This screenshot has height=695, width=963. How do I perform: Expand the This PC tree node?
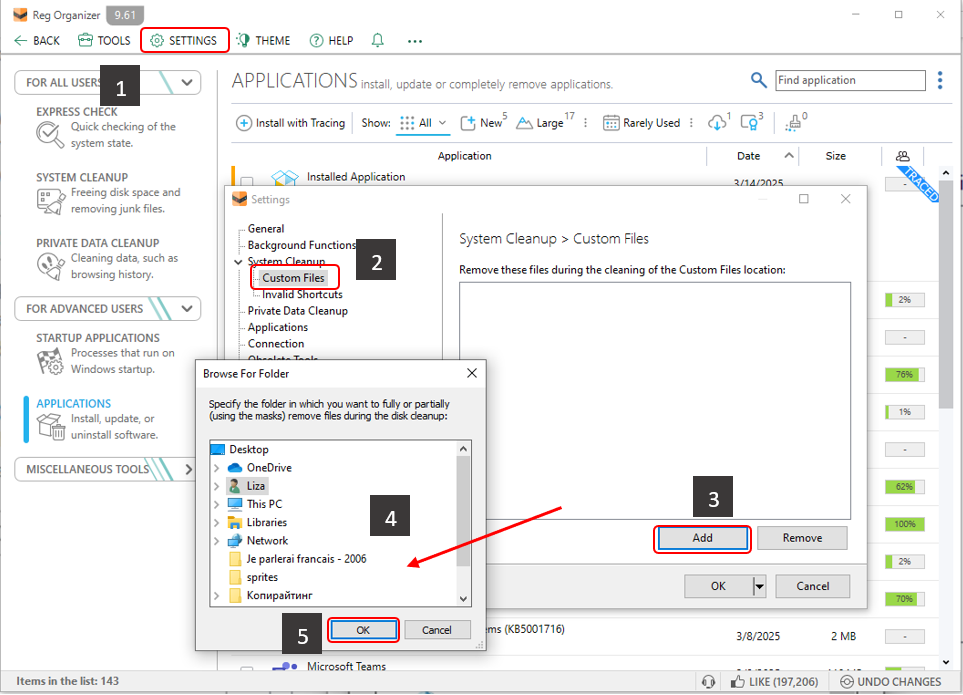pyautogui.click(x=216, y=504)
